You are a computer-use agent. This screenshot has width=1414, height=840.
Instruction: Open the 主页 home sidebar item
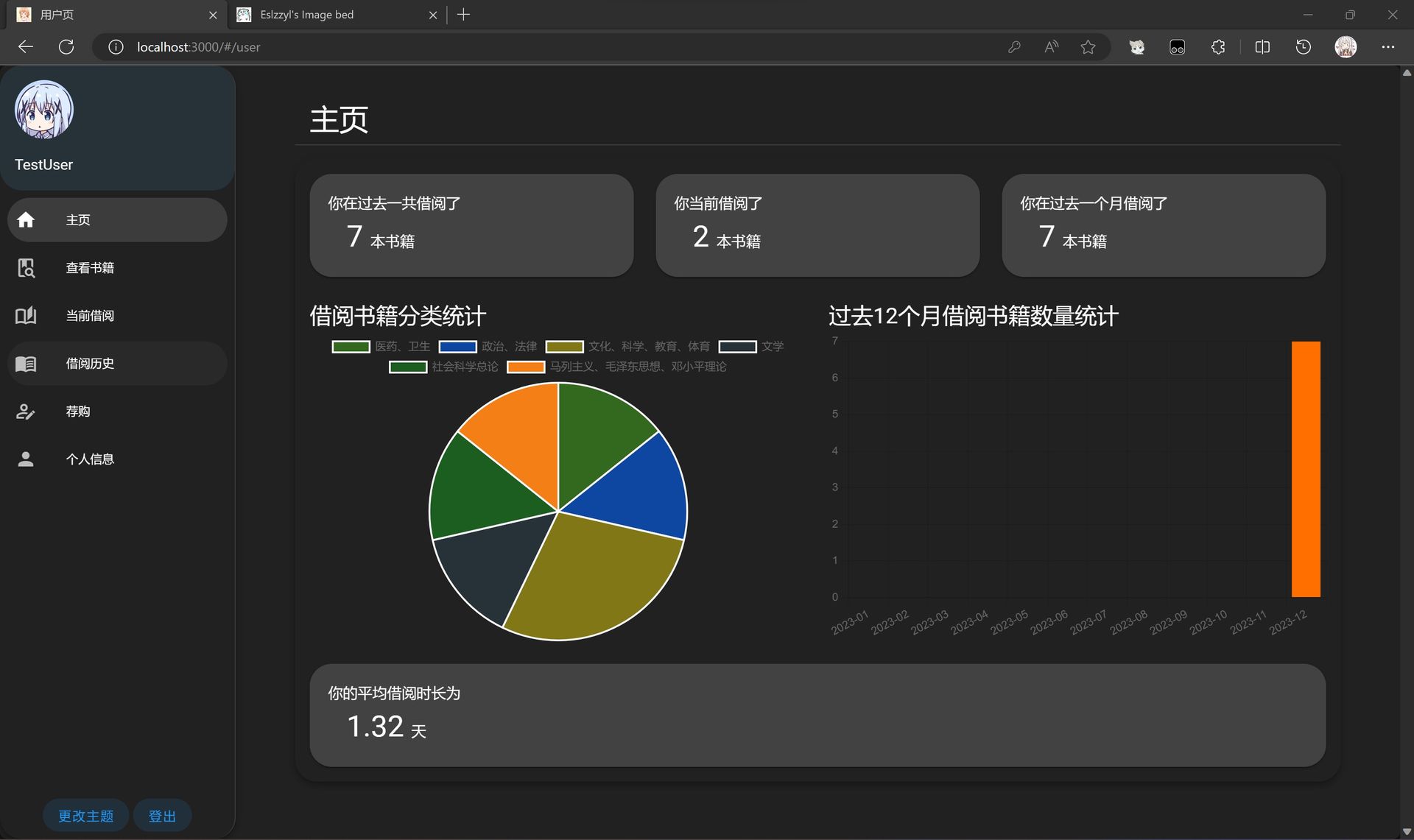click(x=117, y=219)
